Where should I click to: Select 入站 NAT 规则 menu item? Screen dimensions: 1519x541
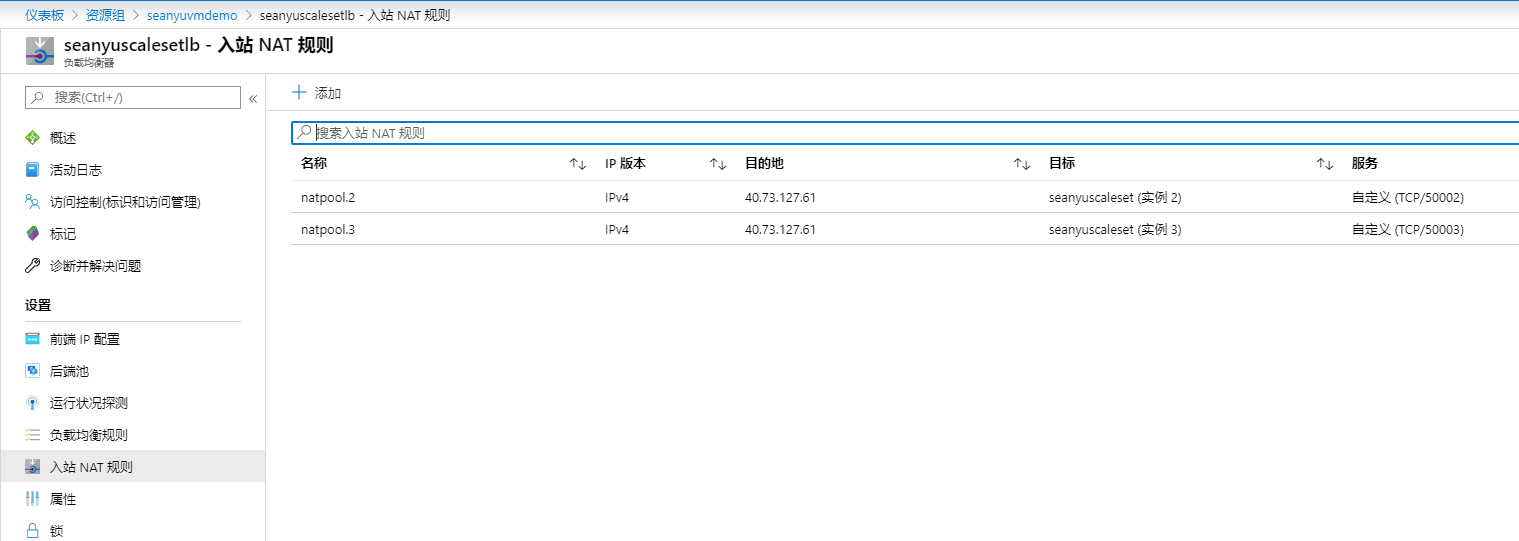point(90,467)
